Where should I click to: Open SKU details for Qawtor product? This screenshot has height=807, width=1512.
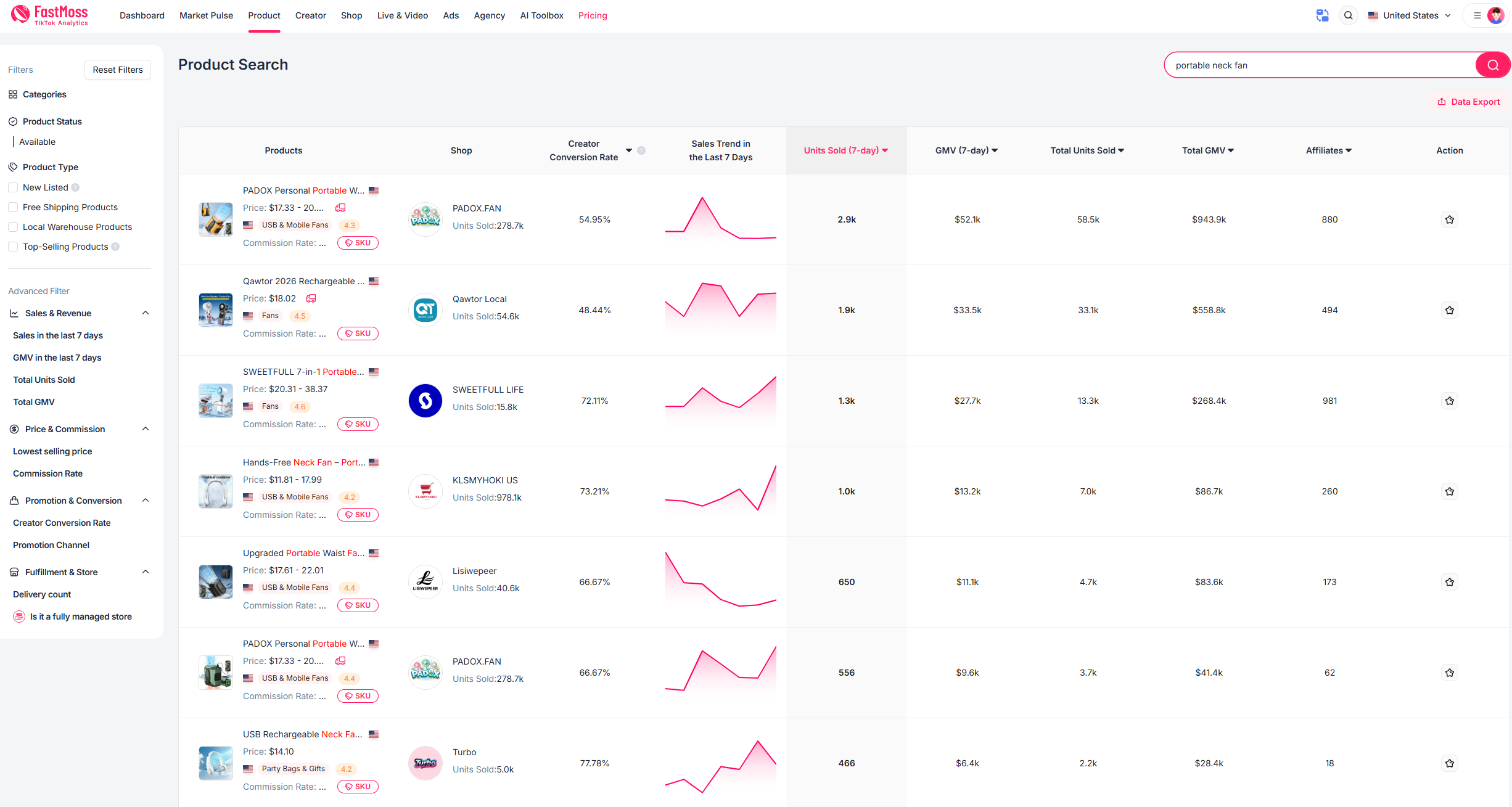[358, 334]
